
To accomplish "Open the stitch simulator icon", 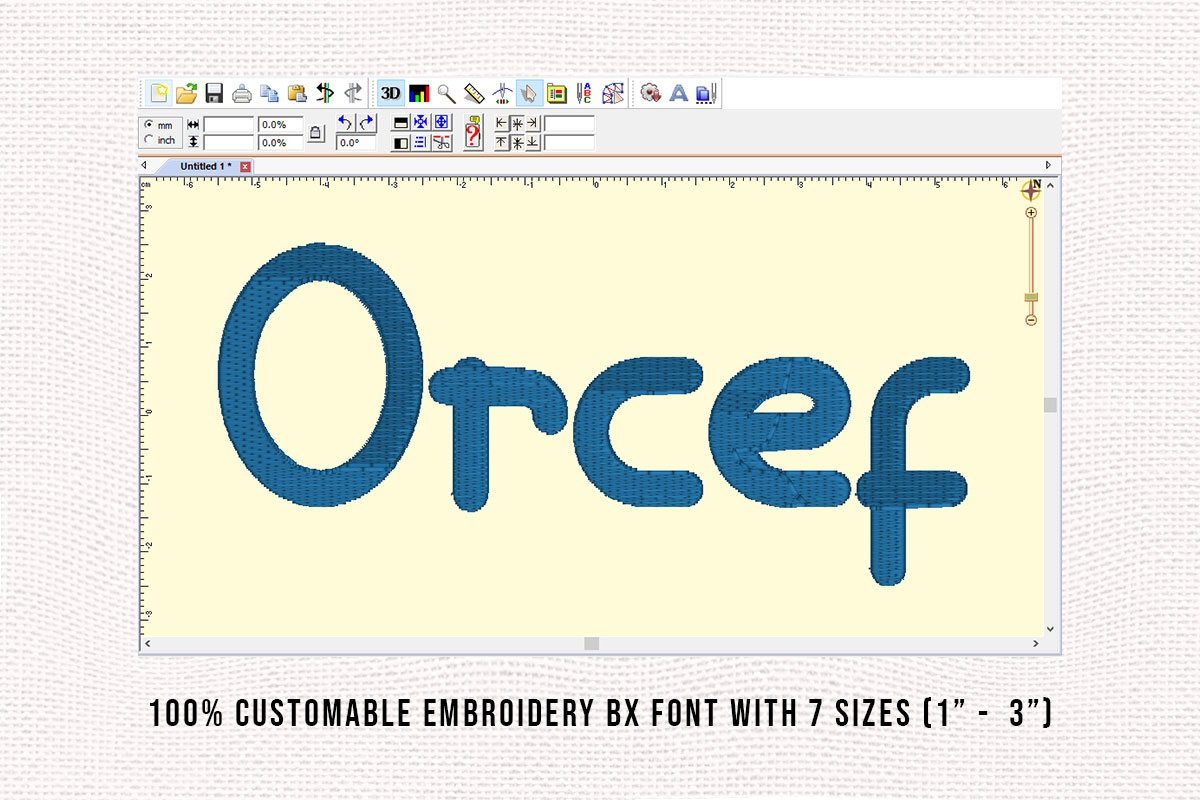I will coord(614,93).
